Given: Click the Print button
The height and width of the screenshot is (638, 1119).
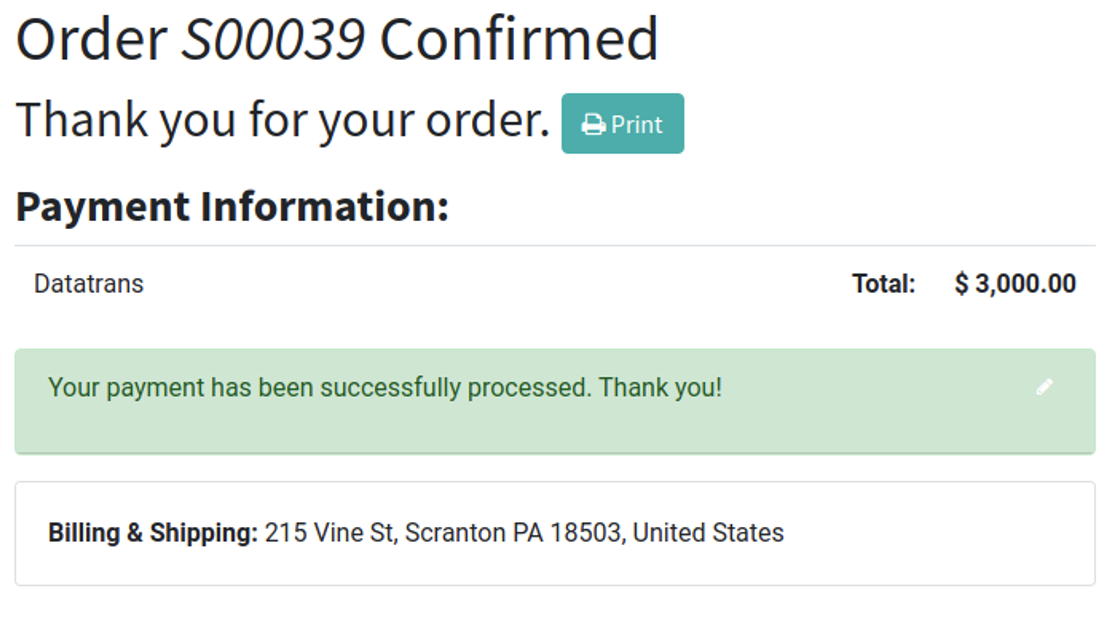Looking at the screenshot, I should click(x=622, y=124).
